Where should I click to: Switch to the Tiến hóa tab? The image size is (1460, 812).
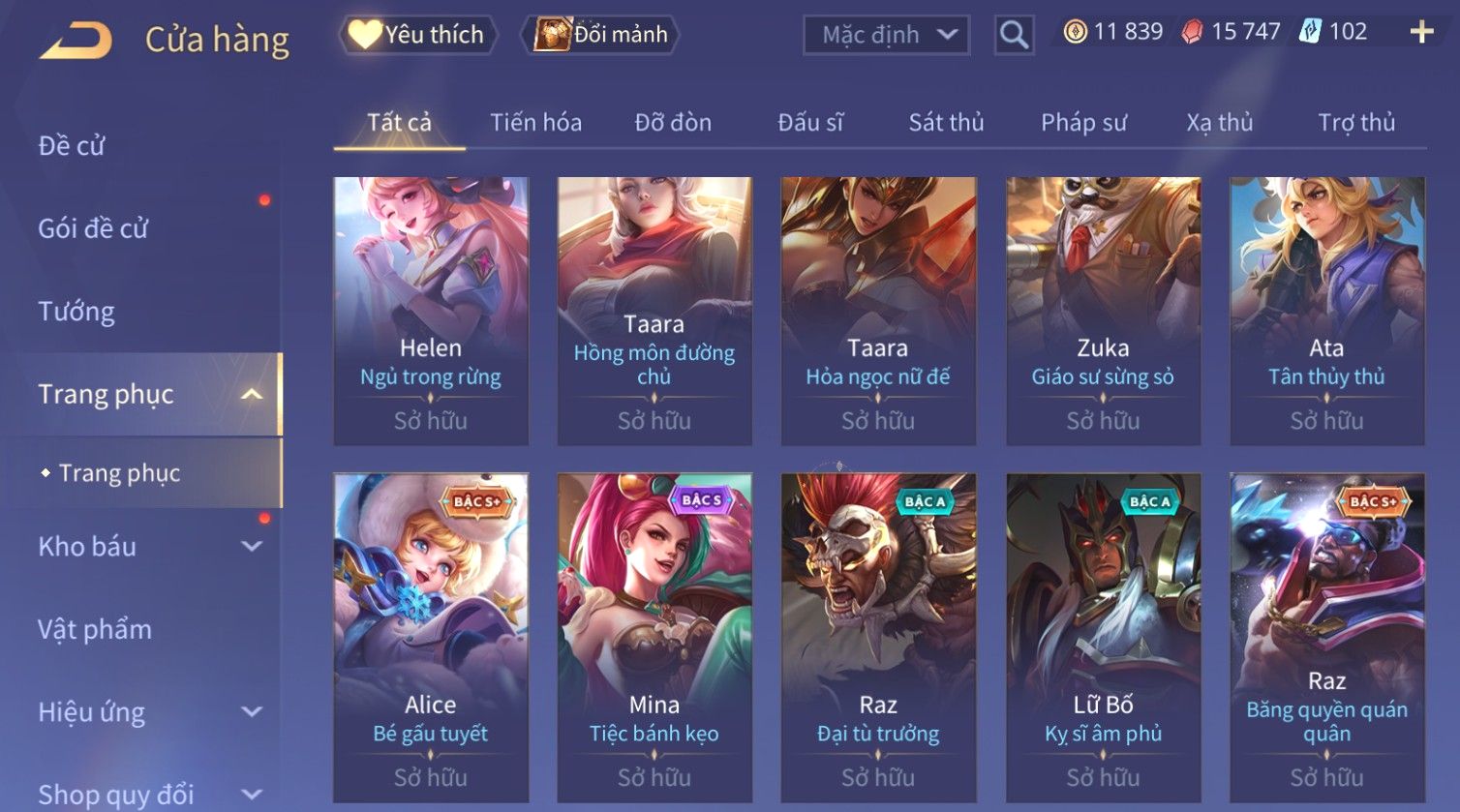click(x=535, y=122)
